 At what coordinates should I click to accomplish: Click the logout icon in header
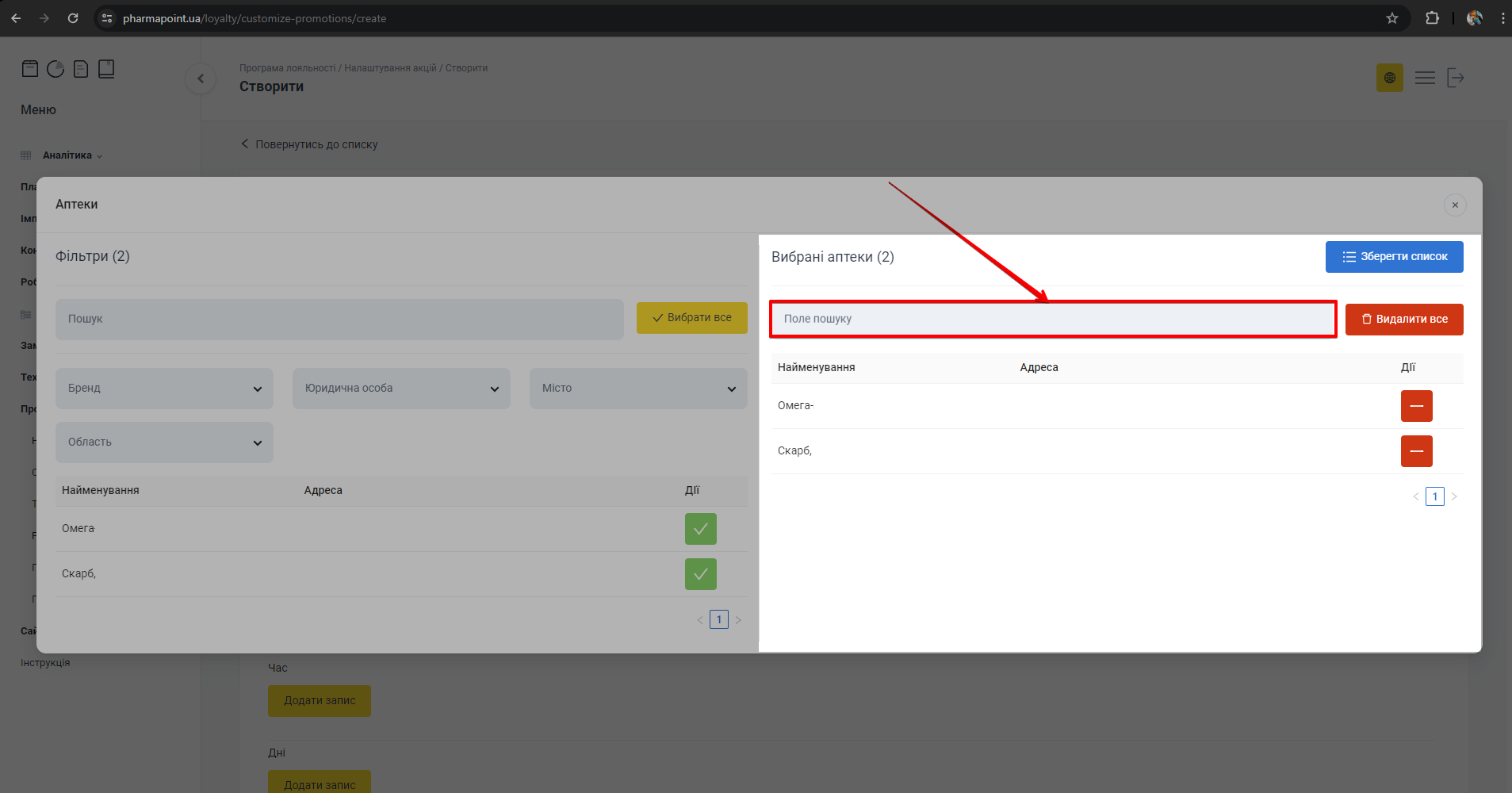point(1455,78)
